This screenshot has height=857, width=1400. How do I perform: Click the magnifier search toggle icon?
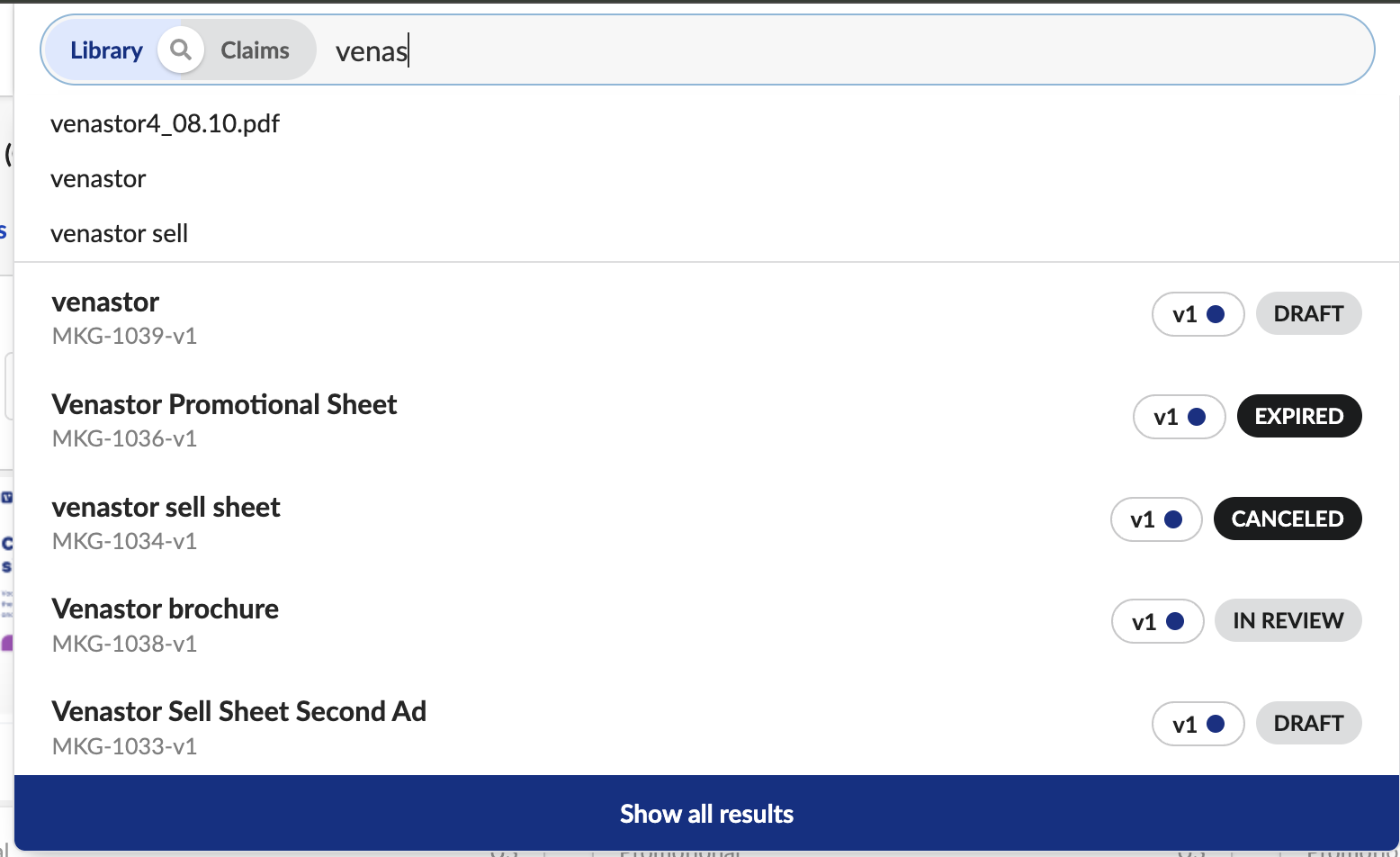(181, 50)
